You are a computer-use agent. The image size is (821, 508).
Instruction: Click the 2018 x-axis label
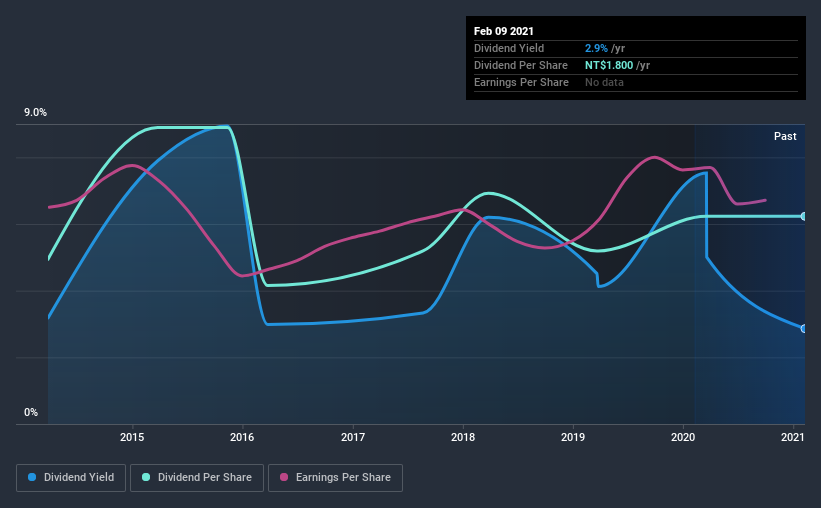click(463, 437)
